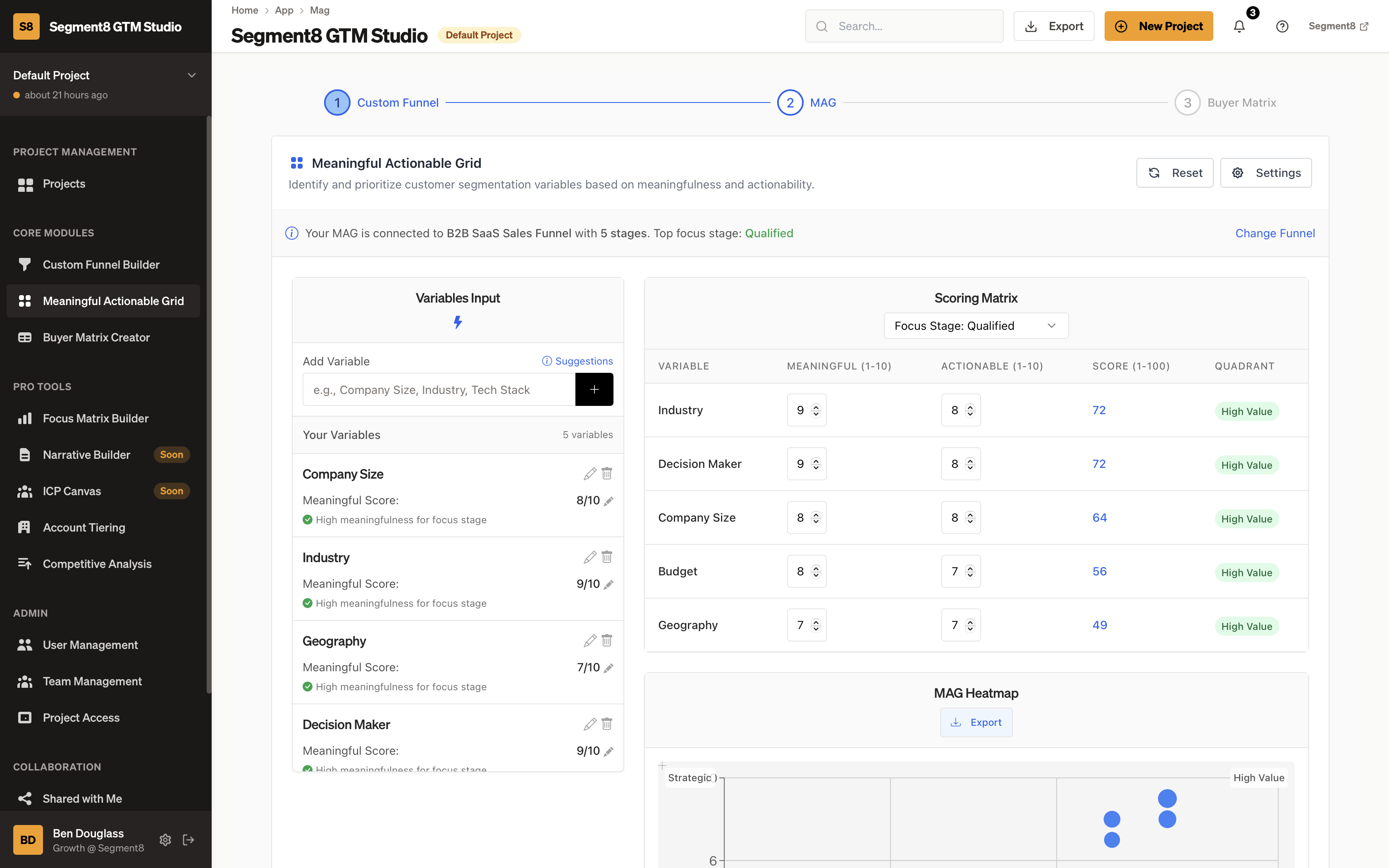The width and height of the screenshot is (1389, 868).
Task: Open the help question mark icon
Action: point(1282,26)
